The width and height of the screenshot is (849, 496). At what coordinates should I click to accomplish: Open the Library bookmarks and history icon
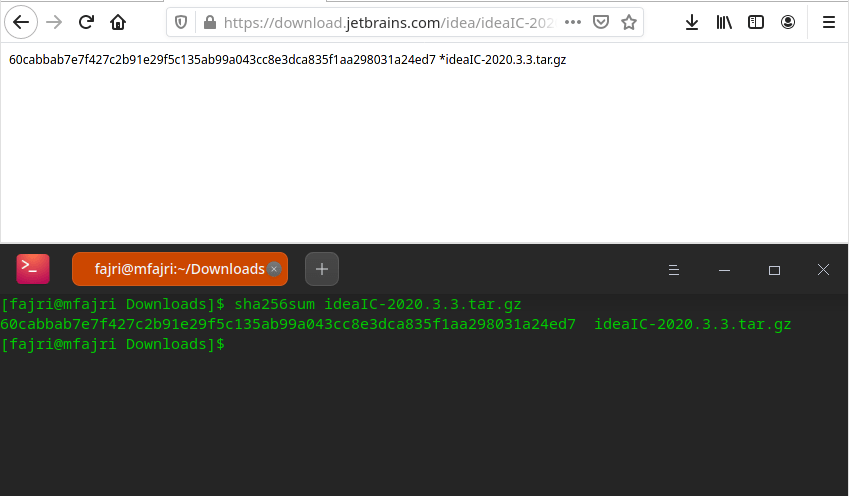click(x=724, y=22)
